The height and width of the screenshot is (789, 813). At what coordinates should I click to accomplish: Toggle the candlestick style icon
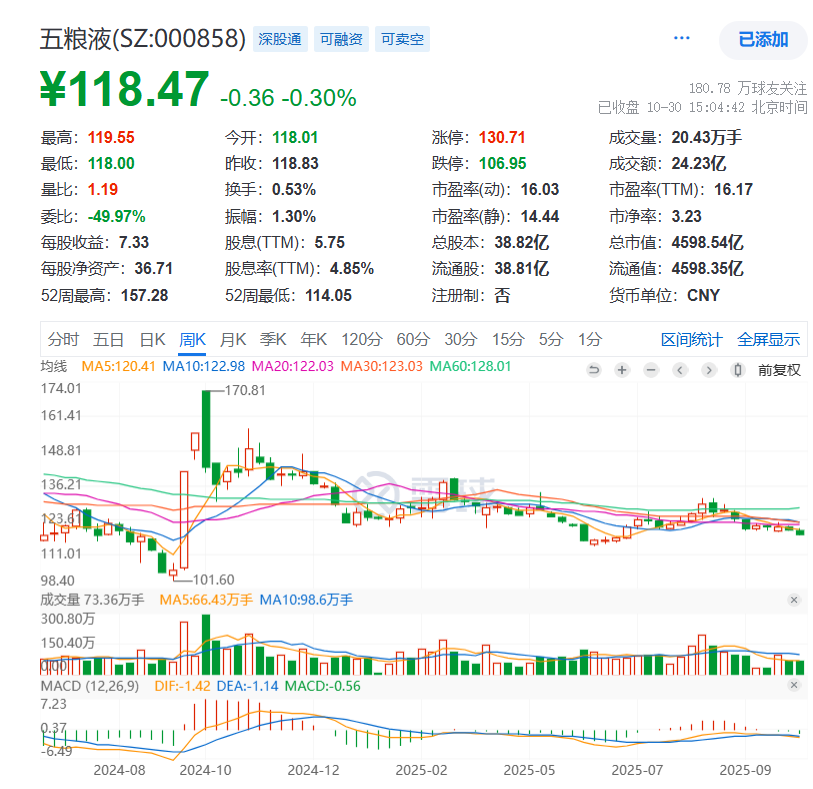click(738, 370)
